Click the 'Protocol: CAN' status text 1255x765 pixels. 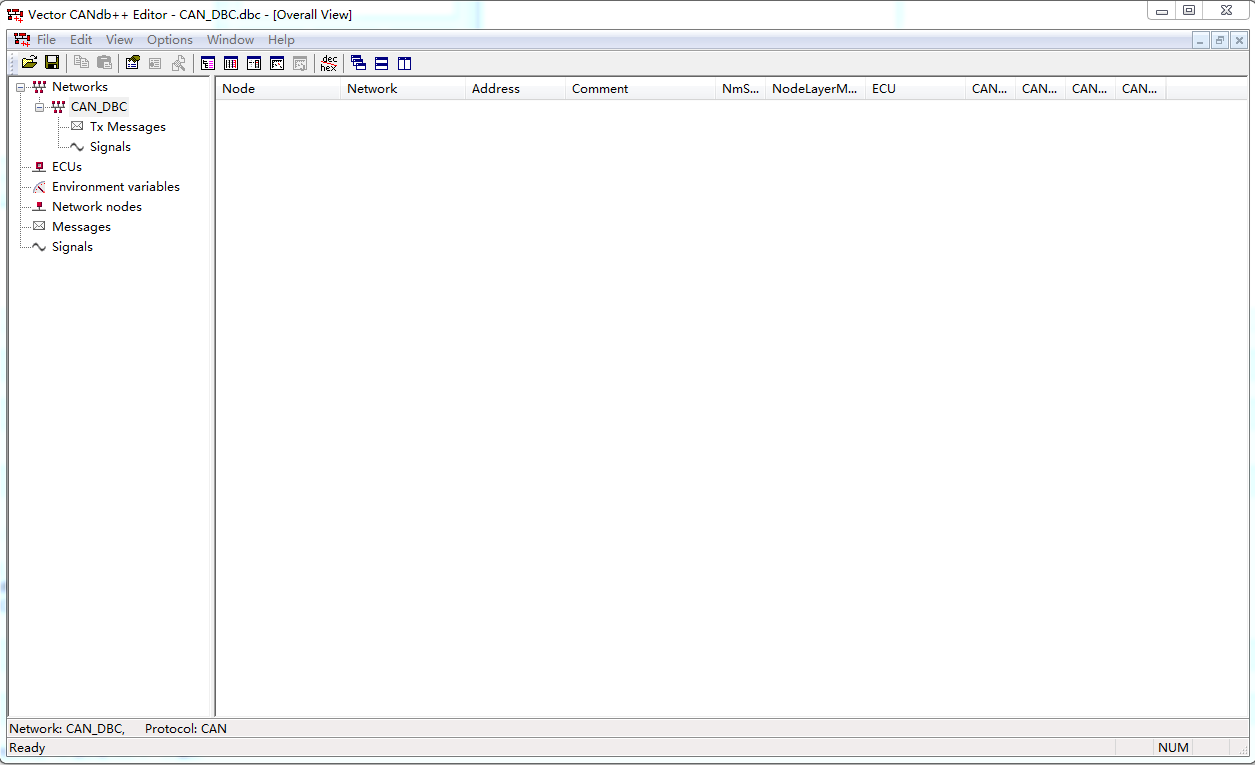[186, 729]
